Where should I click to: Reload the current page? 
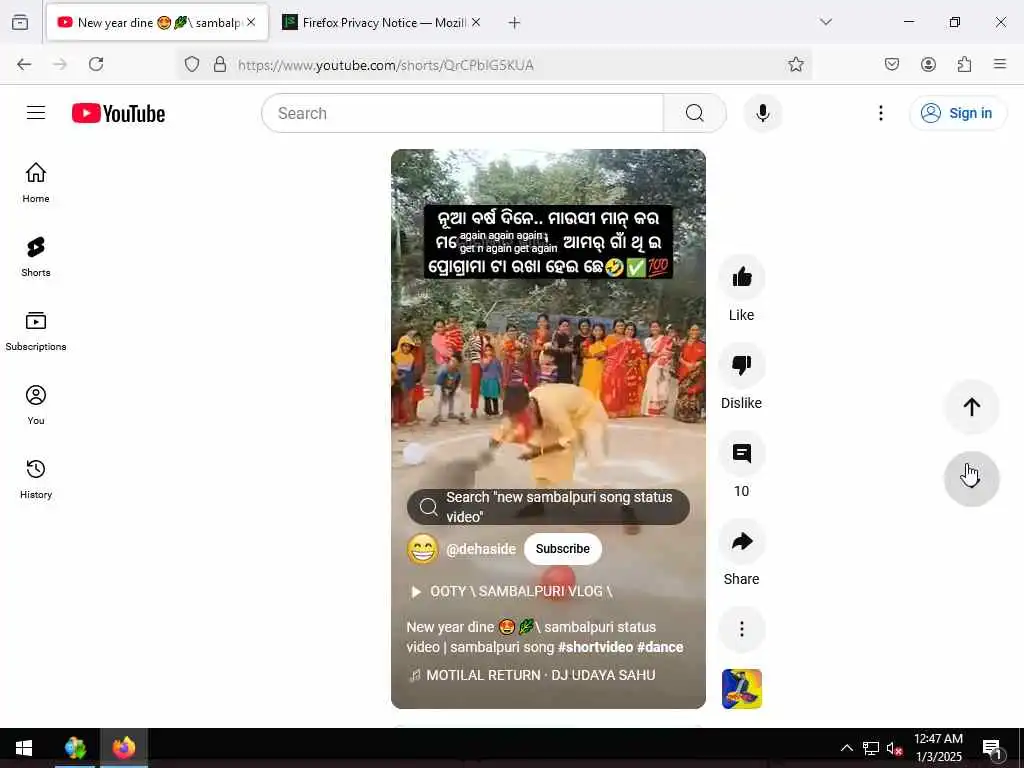(x=96, y=64)
